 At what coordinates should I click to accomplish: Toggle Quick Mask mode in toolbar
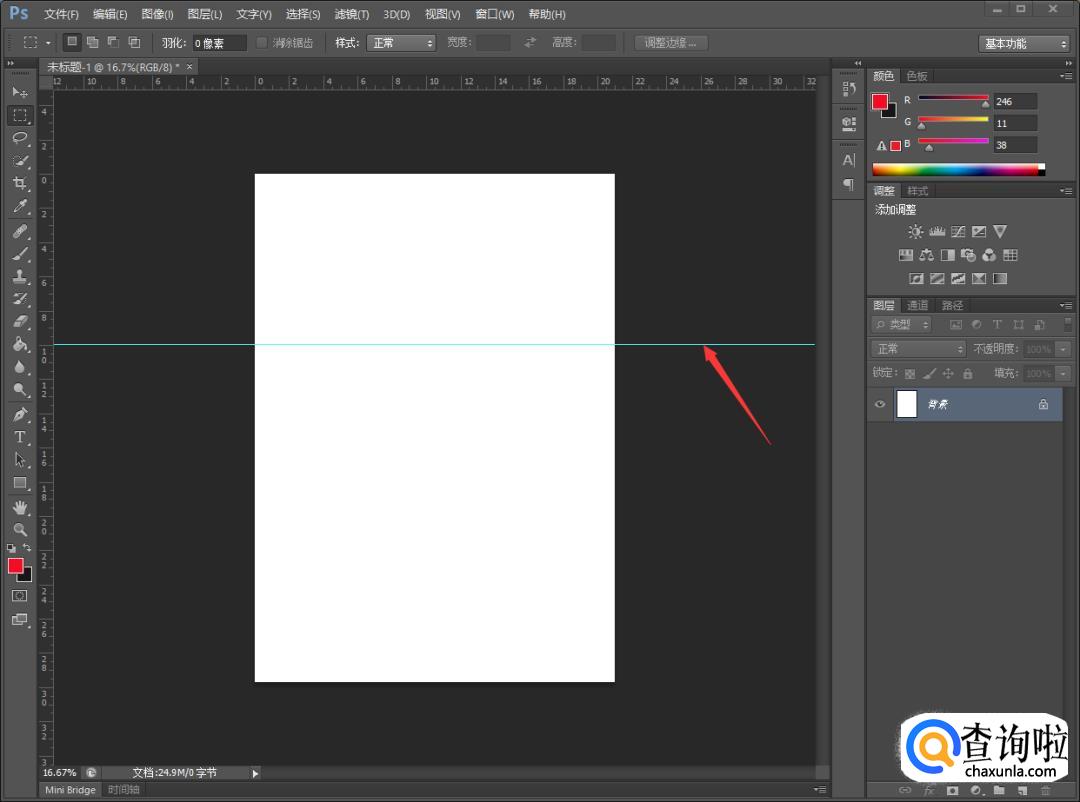coord(20,596)
